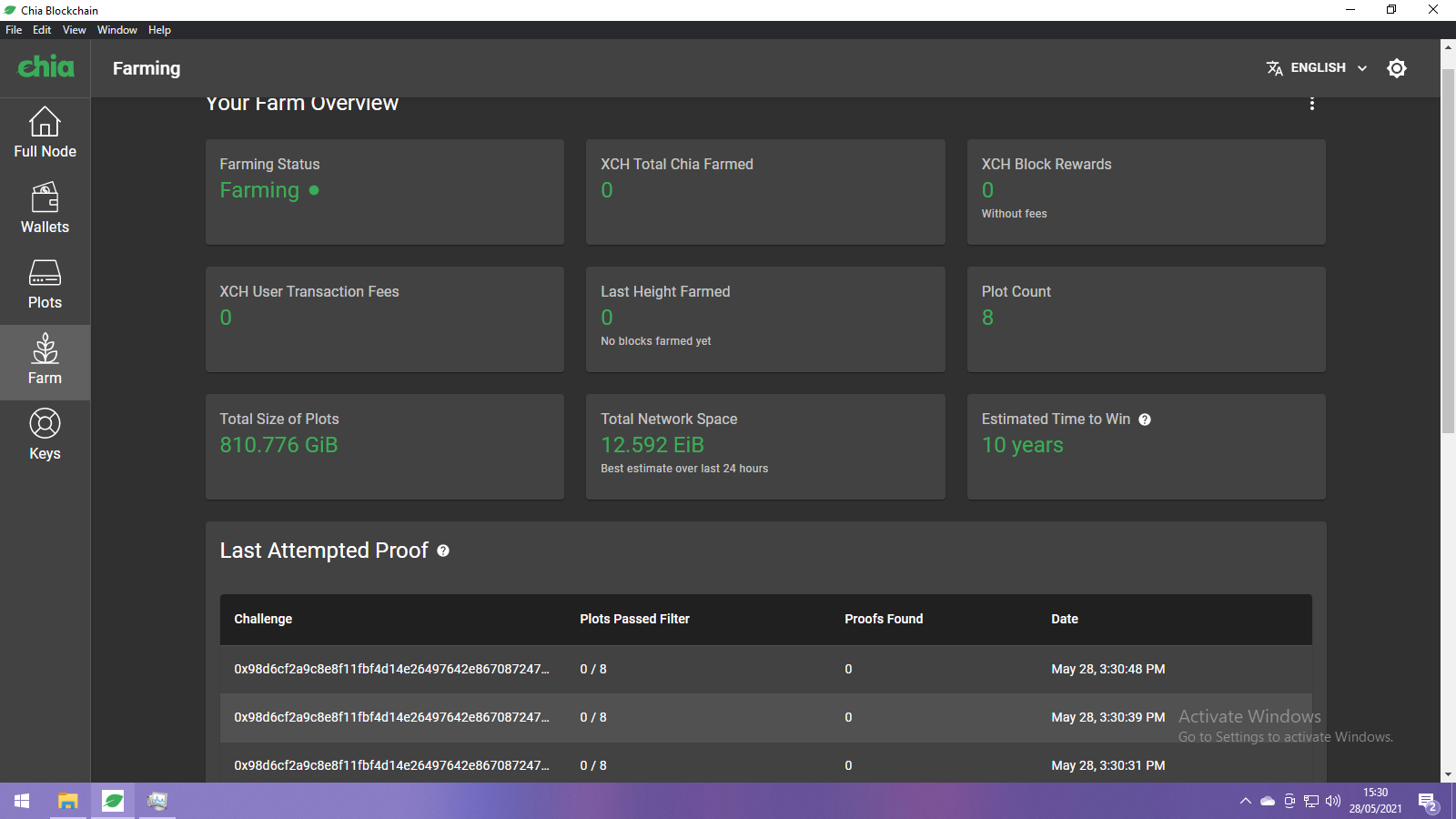The image size is (1456, 819).
Task: Click the Chia app taskbar icon
Action: [x=113, y=801]
